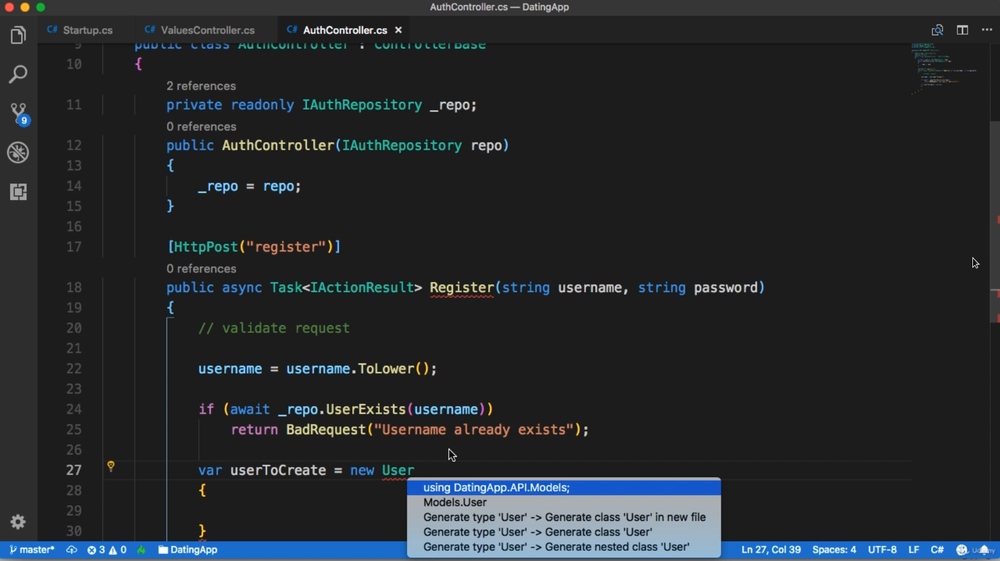Click UserExists on line 24
The height and width of the screenshot is (561, 1000).
pos(365,409)
